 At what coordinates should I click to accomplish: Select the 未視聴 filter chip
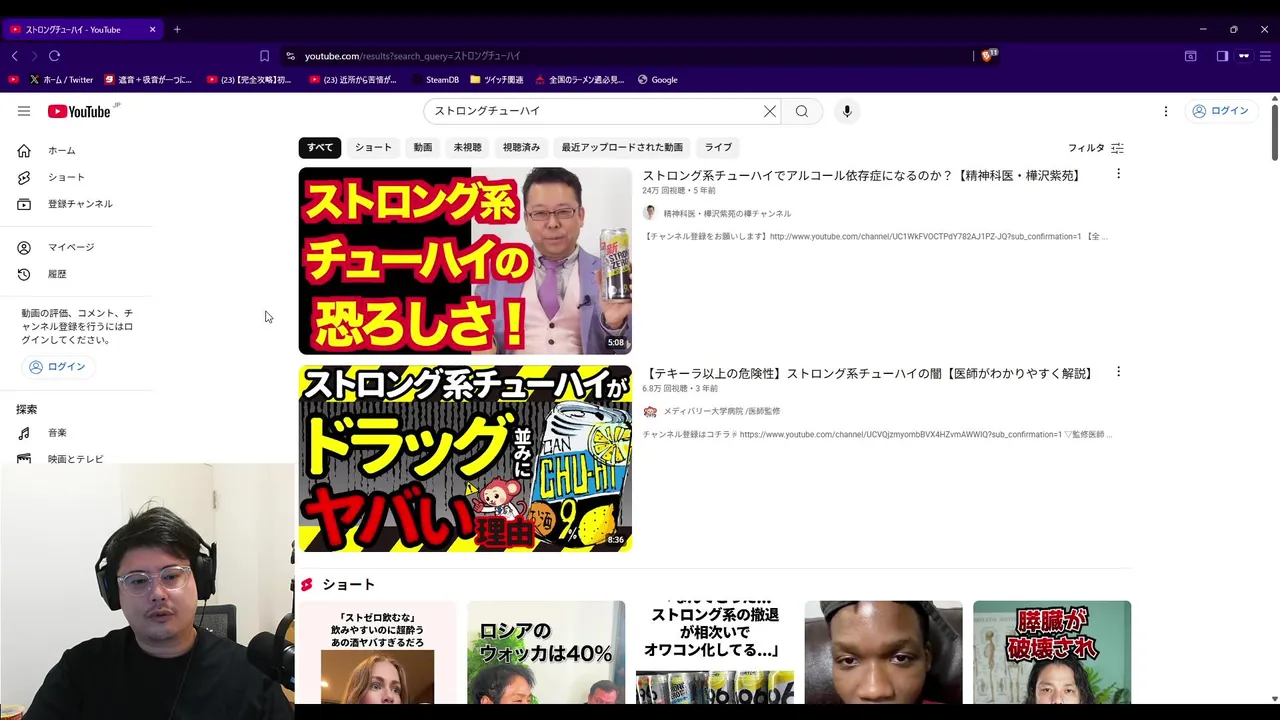point(467,148)
